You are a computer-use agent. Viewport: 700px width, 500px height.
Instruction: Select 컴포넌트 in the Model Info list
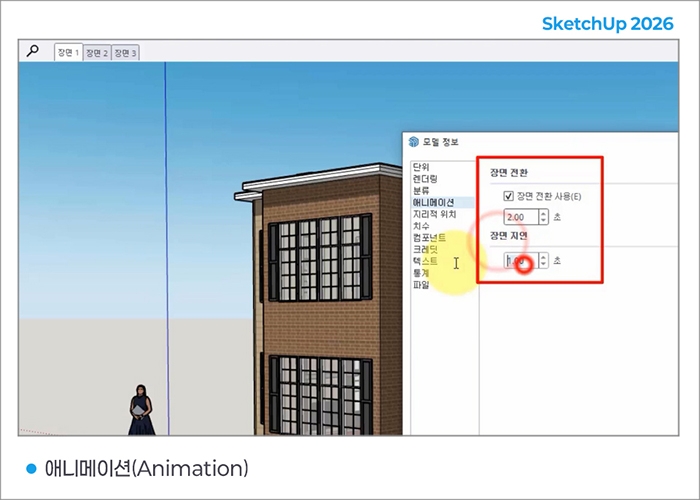click(x=429, y=238)
